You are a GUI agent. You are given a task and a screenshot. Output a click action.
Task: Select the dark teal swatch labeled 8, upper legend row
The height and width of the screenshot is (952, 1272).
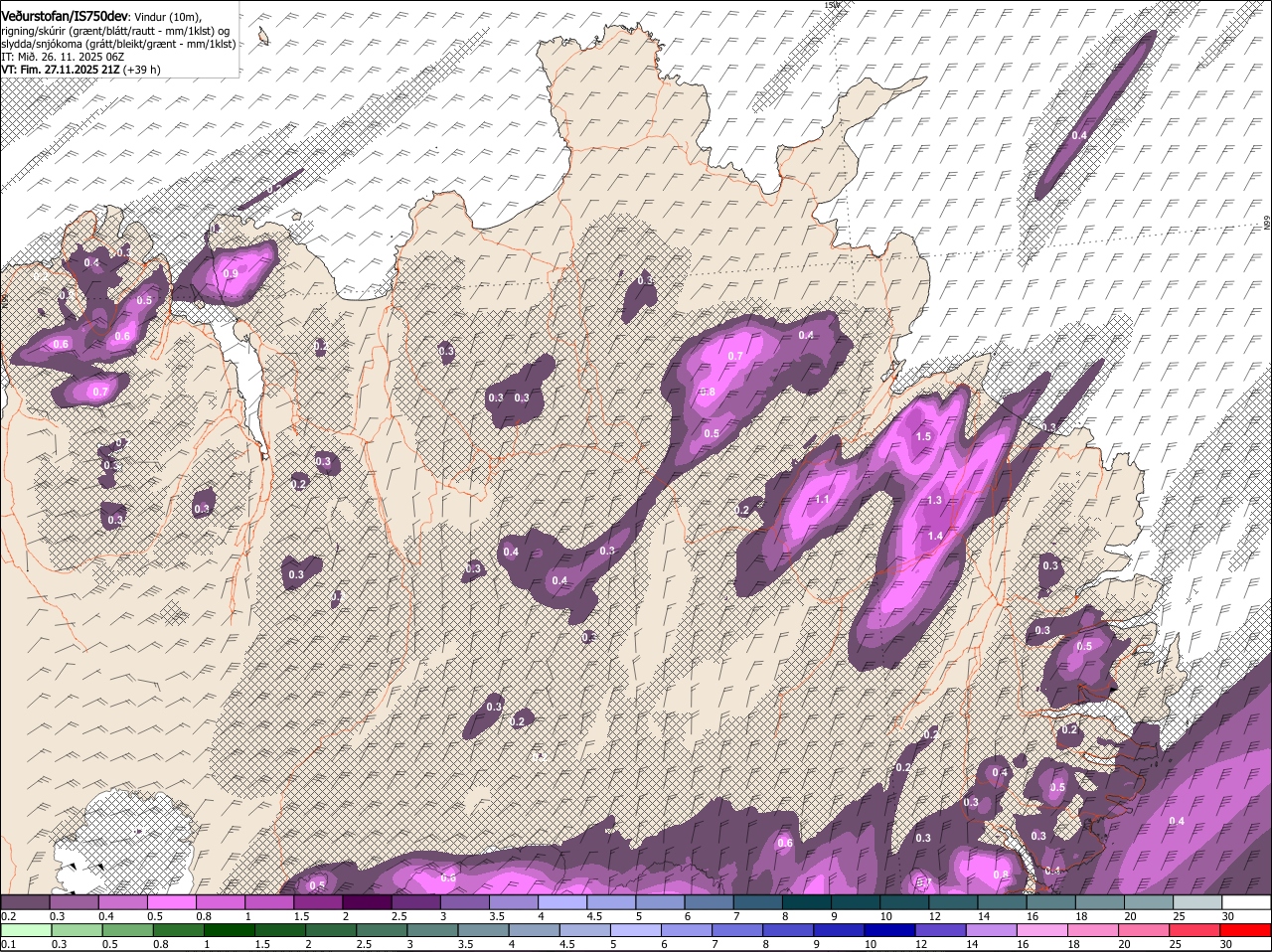806,902
